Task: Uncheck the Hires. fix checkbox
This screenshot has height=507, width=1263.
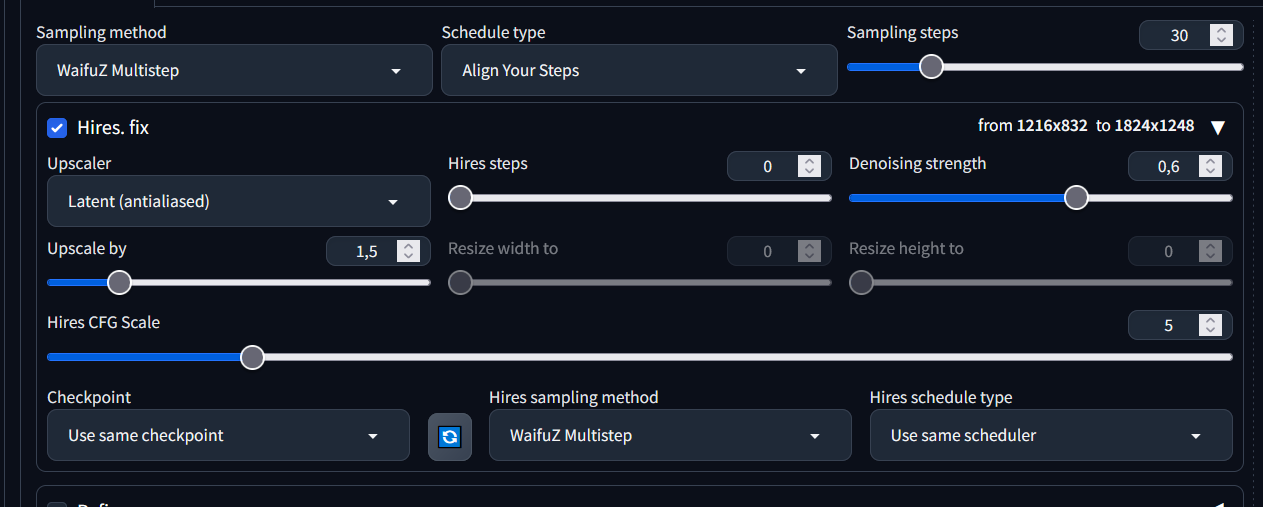Action: click(x=57, y=127)
